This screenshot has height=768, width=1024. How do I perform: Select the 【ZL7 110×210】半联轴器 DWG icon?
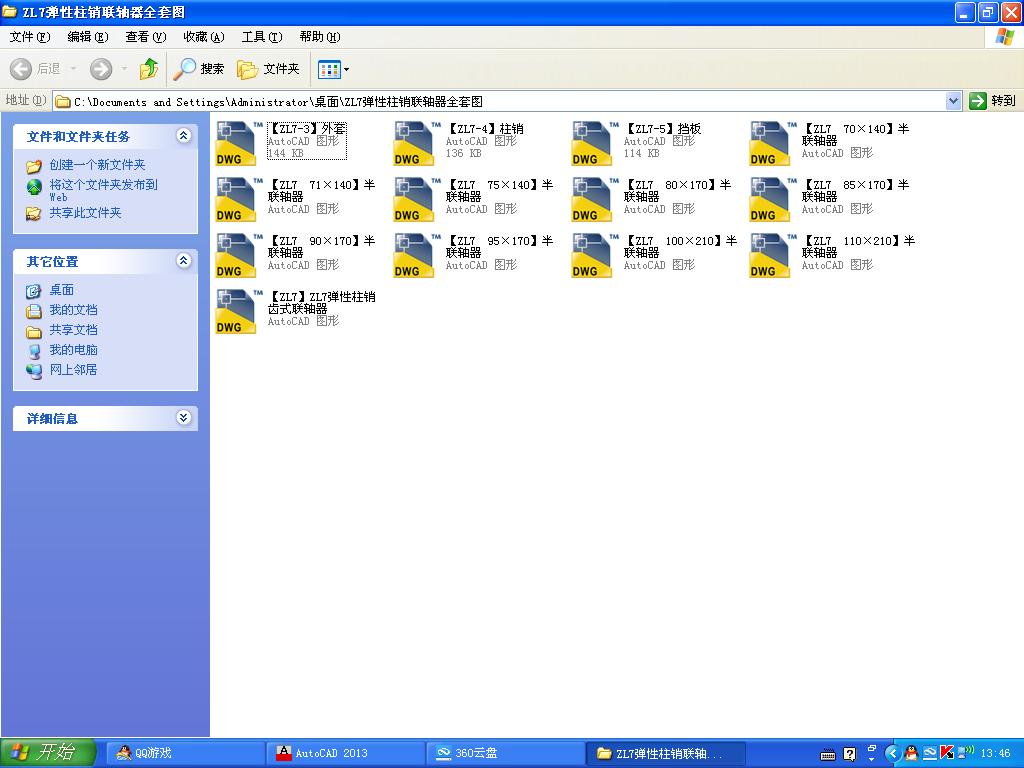(770, 256)
